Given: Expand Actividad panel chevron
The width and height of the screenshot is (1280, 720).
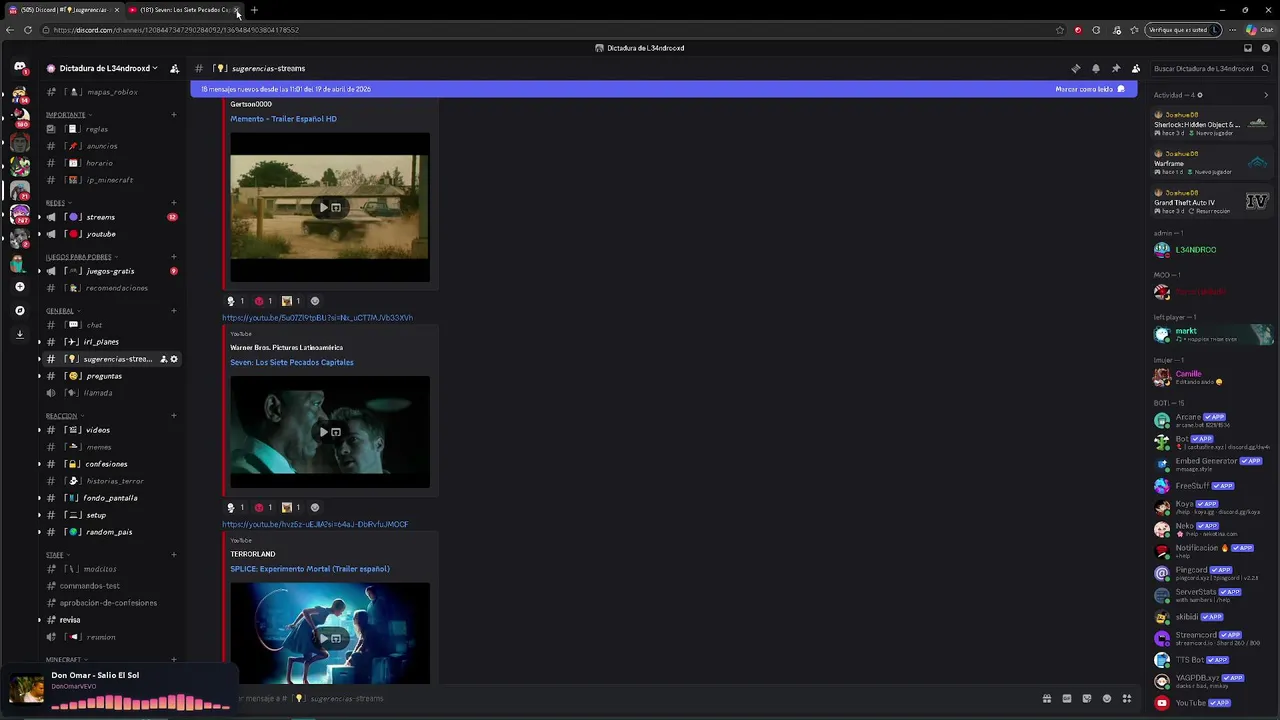Looking at the screenshot, I should coord(1266,95).
